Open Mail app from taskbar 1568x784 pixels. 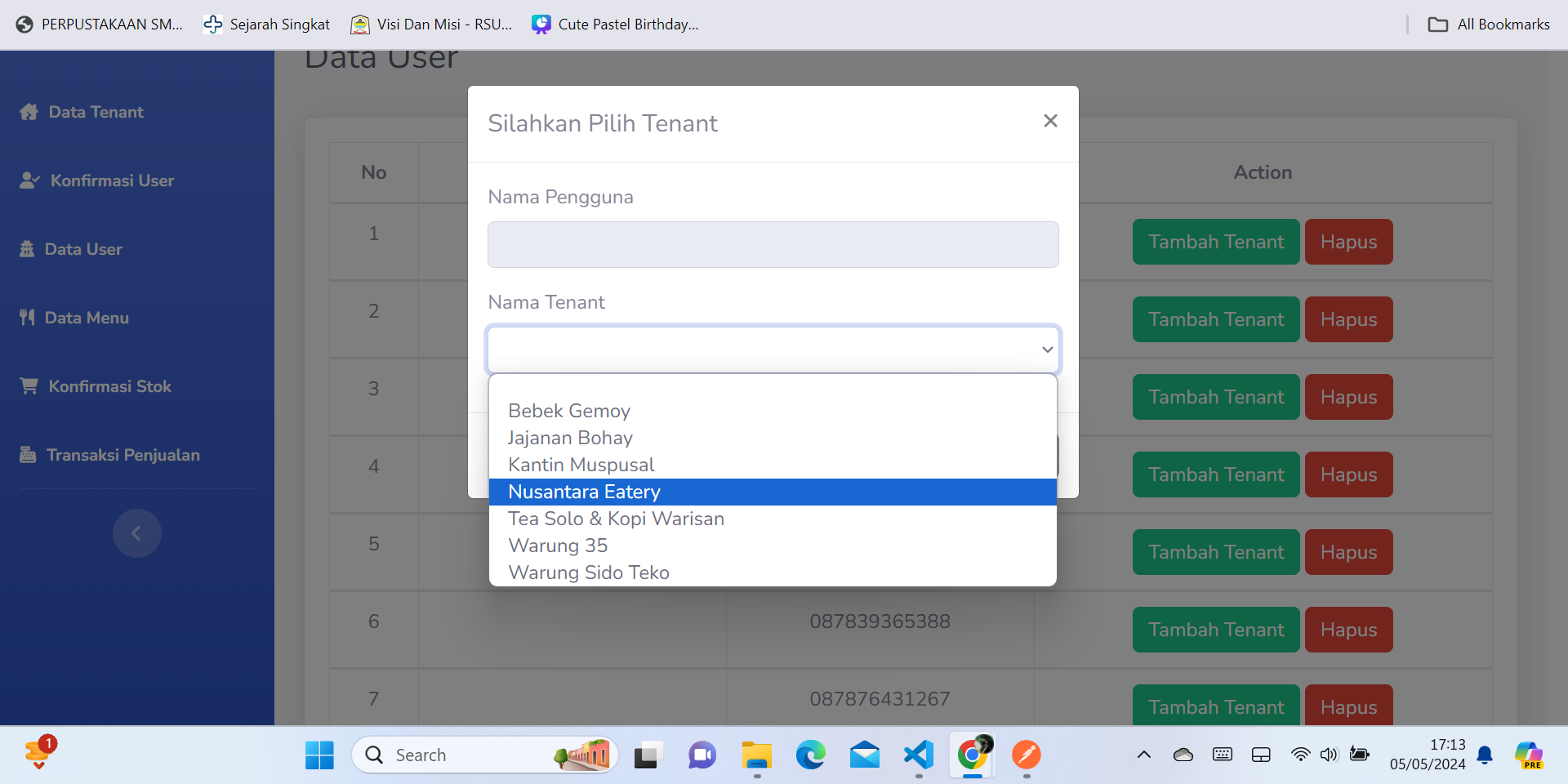point(864,755)
